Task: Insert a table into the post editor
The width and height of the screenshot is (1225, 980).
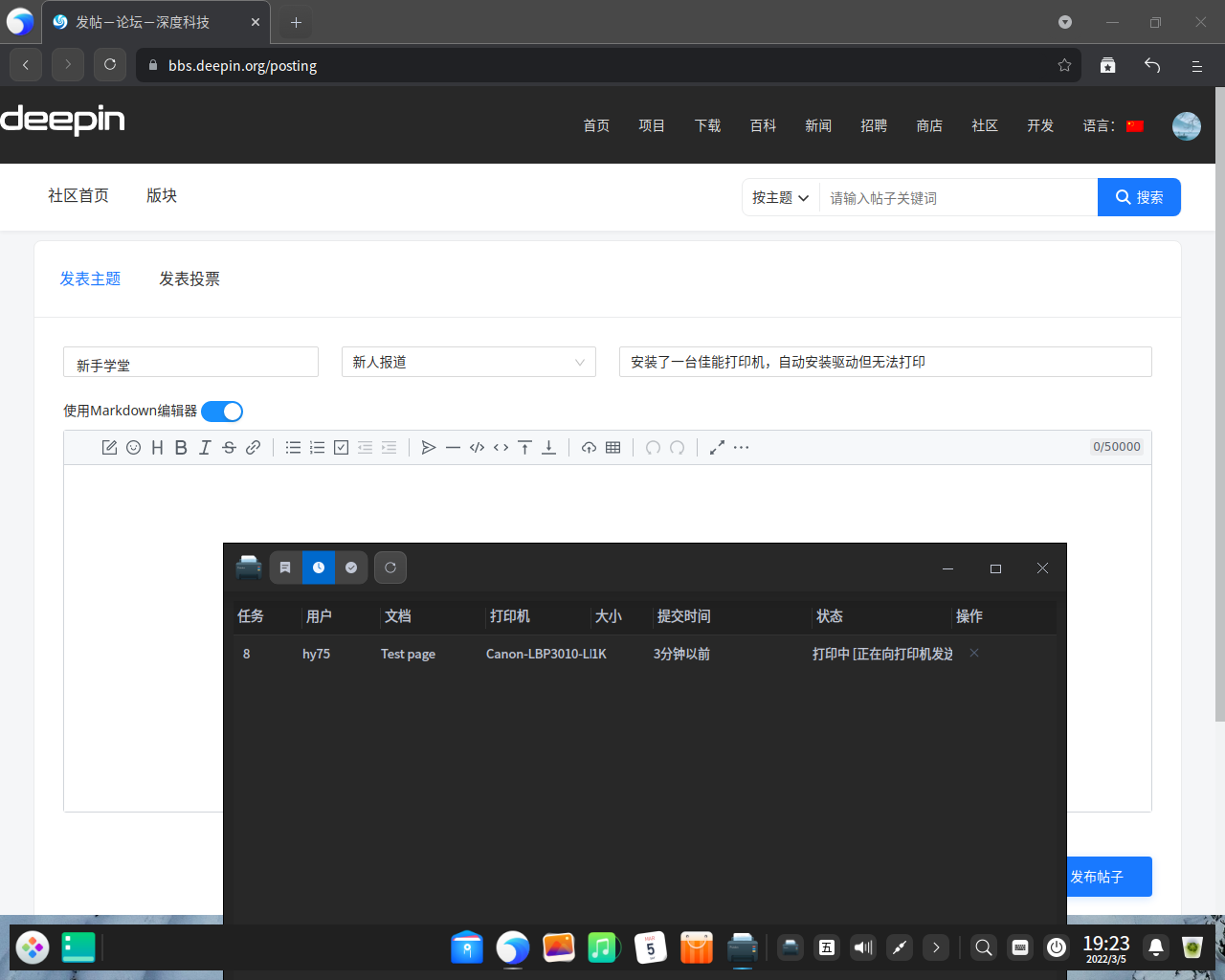Action: [613, 447]
